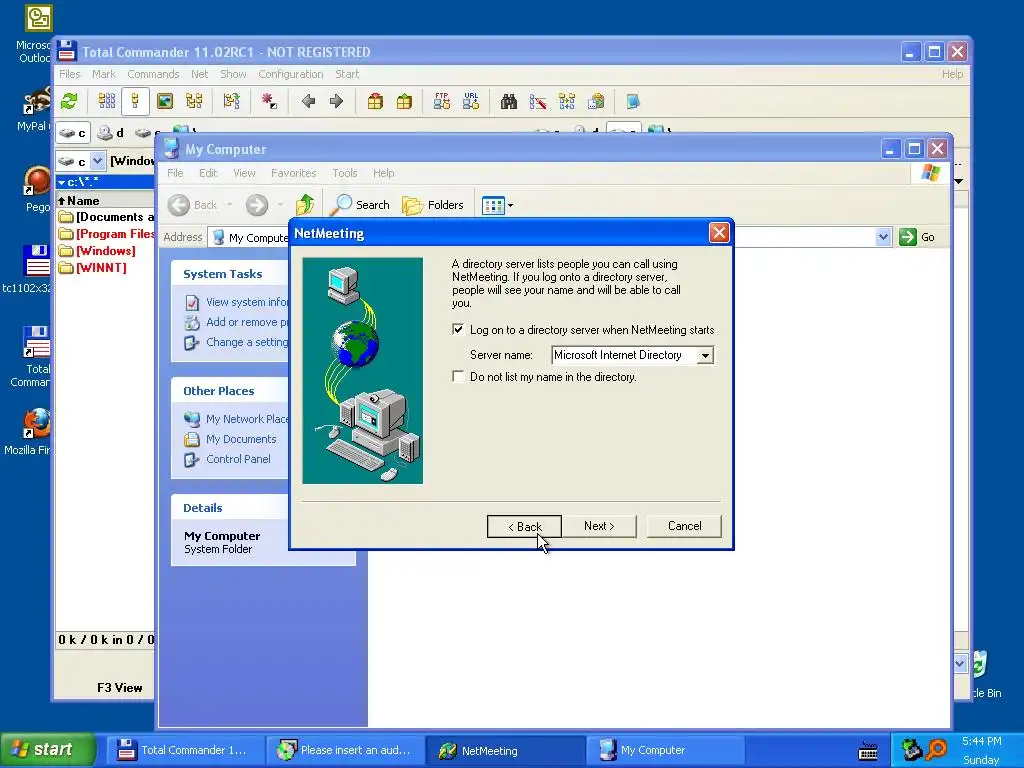Click the copy names to clipboard icon
Image resolution: width=1024 pixels, height=768 pixels.
pos(596,101)
